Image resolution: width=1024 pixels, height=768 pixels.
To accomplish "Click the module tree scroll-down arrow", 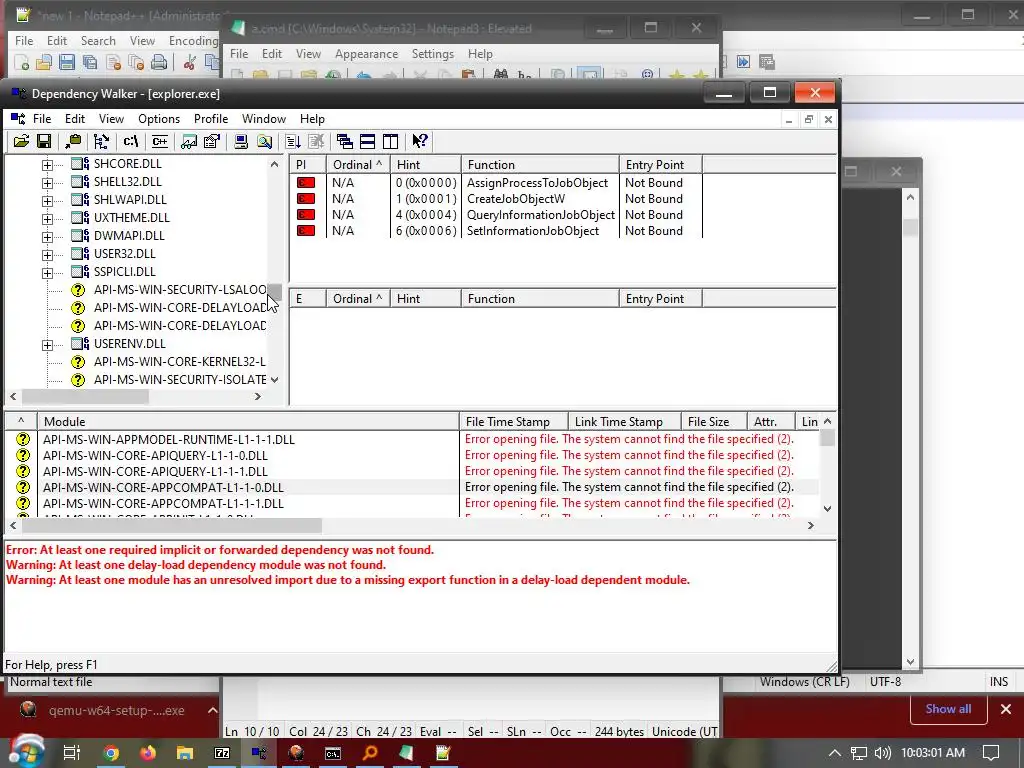I will tap(274, 379).
